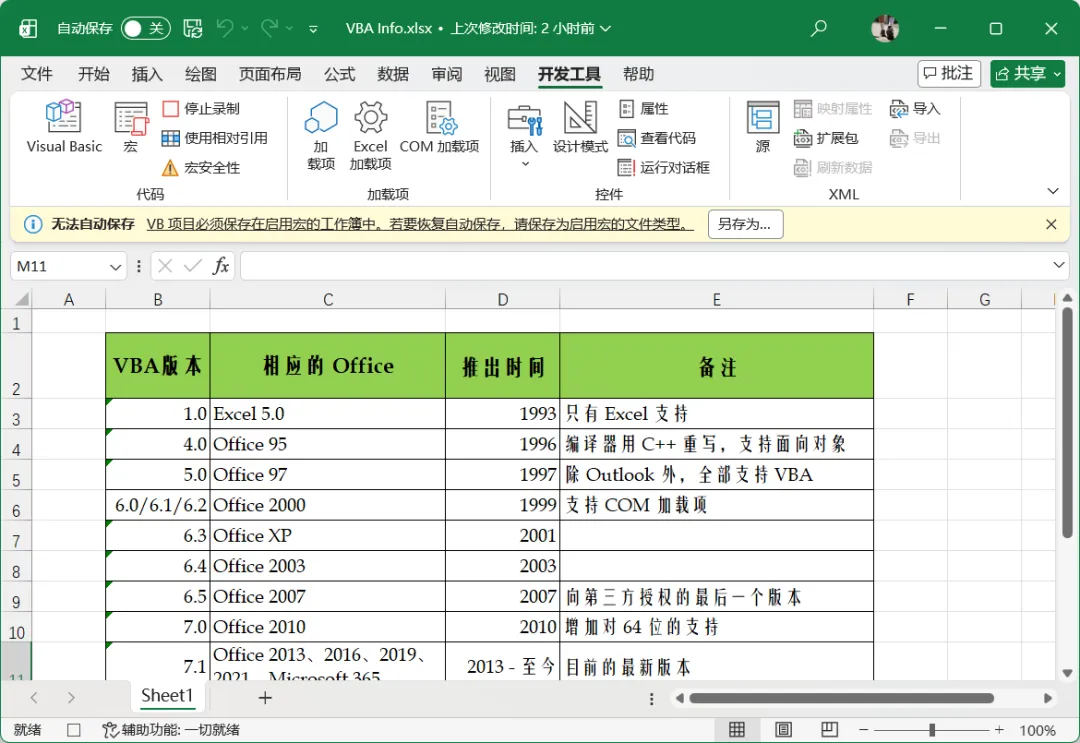The image size is (1080, 743).
Task: Open Excel 加载项 dialog
Action: coord(371,136)
